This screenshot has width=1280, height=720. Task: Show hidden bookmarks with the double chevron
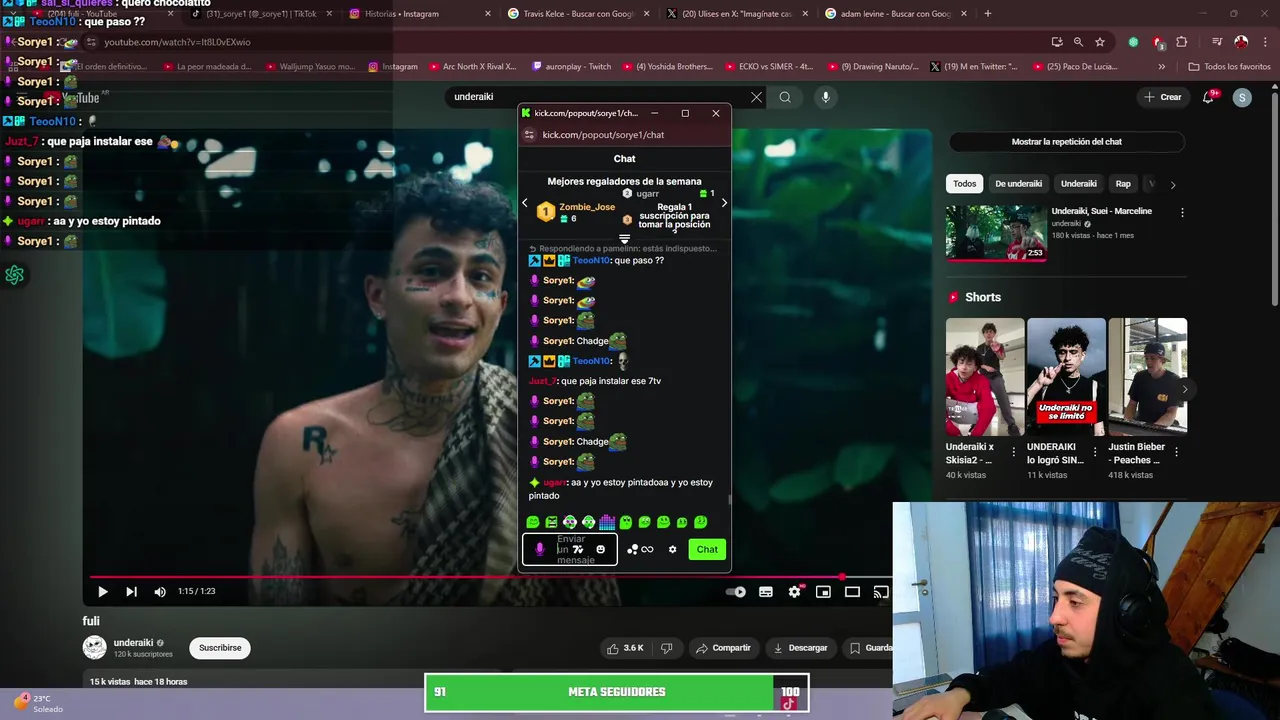(1161, 67)
